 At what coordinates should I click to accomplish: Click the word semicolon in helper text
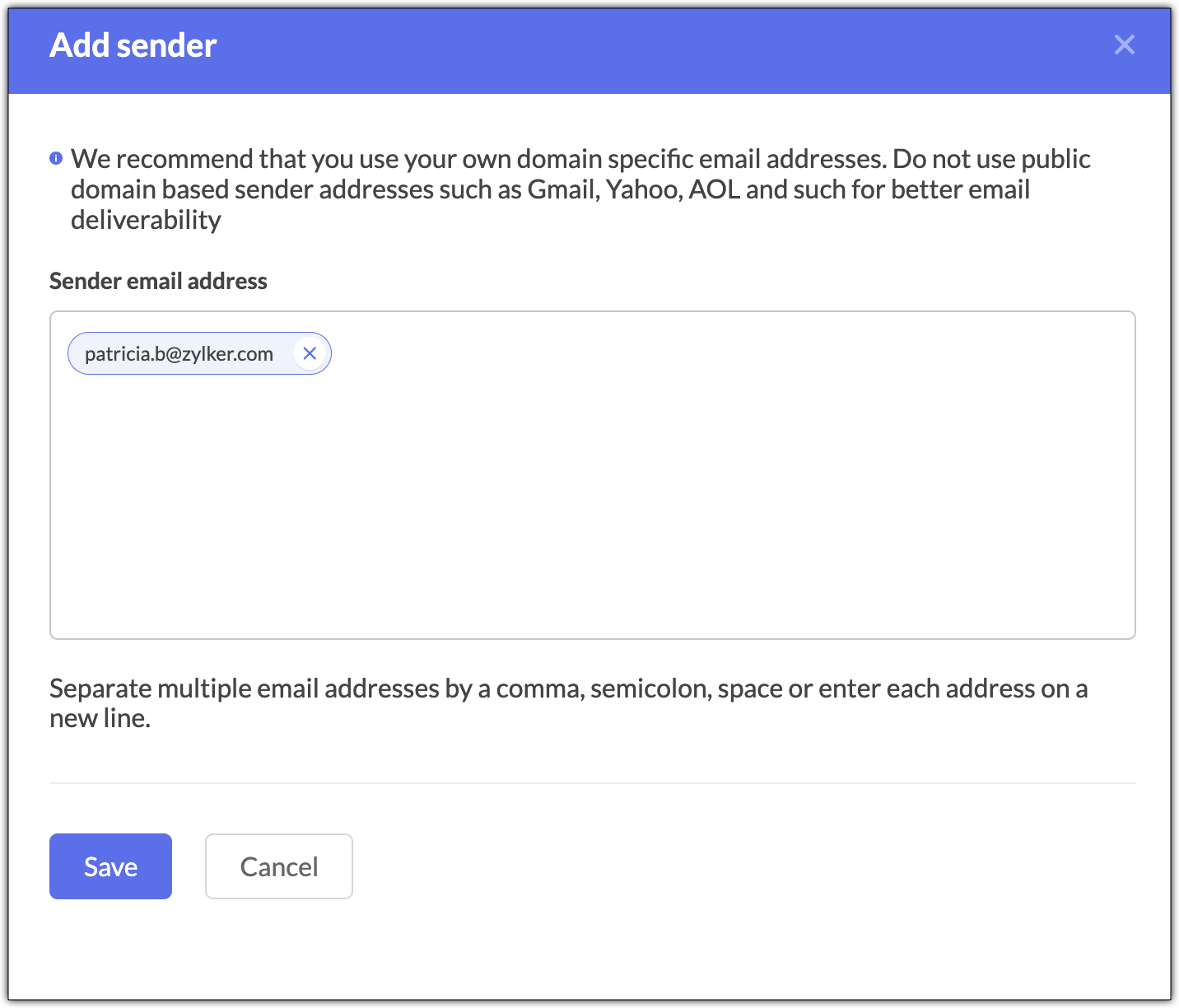tap(650, 688)
